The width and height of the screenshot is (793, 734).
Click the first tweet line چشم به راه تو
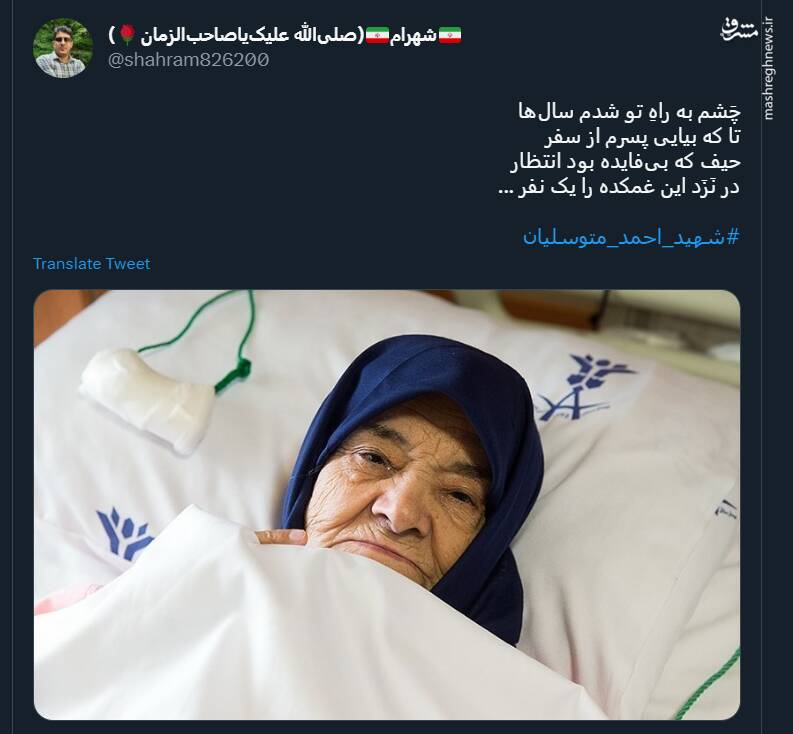[629, 112]
